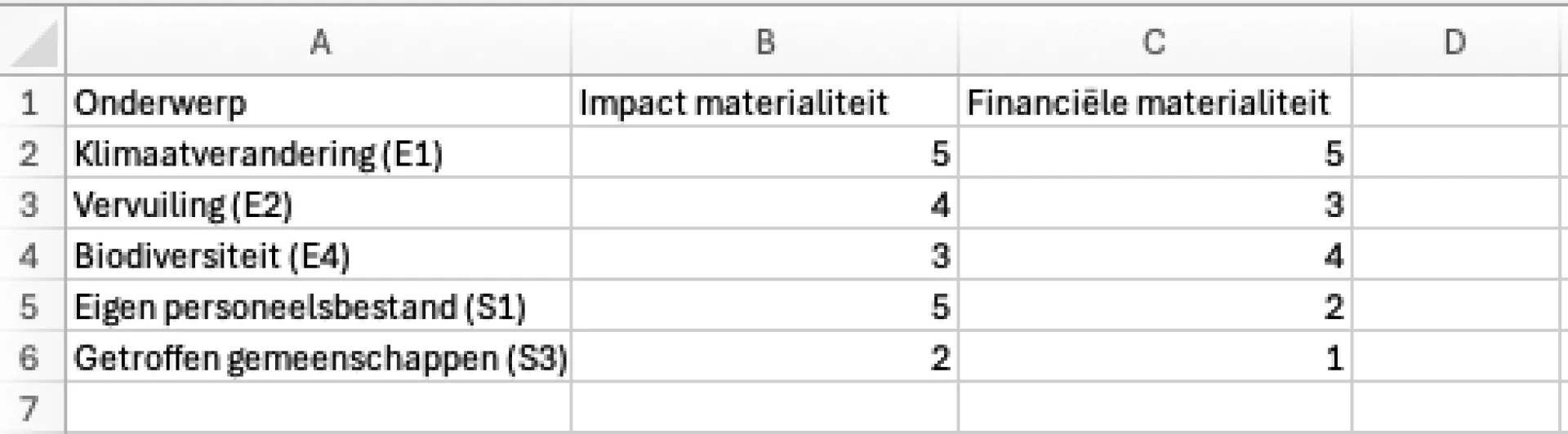Image resolution: width=1568 pixels, height=434 pixels.
Task: Click the Getroffen gemeenschappen (S3) cell
Action: click(318, 358)
